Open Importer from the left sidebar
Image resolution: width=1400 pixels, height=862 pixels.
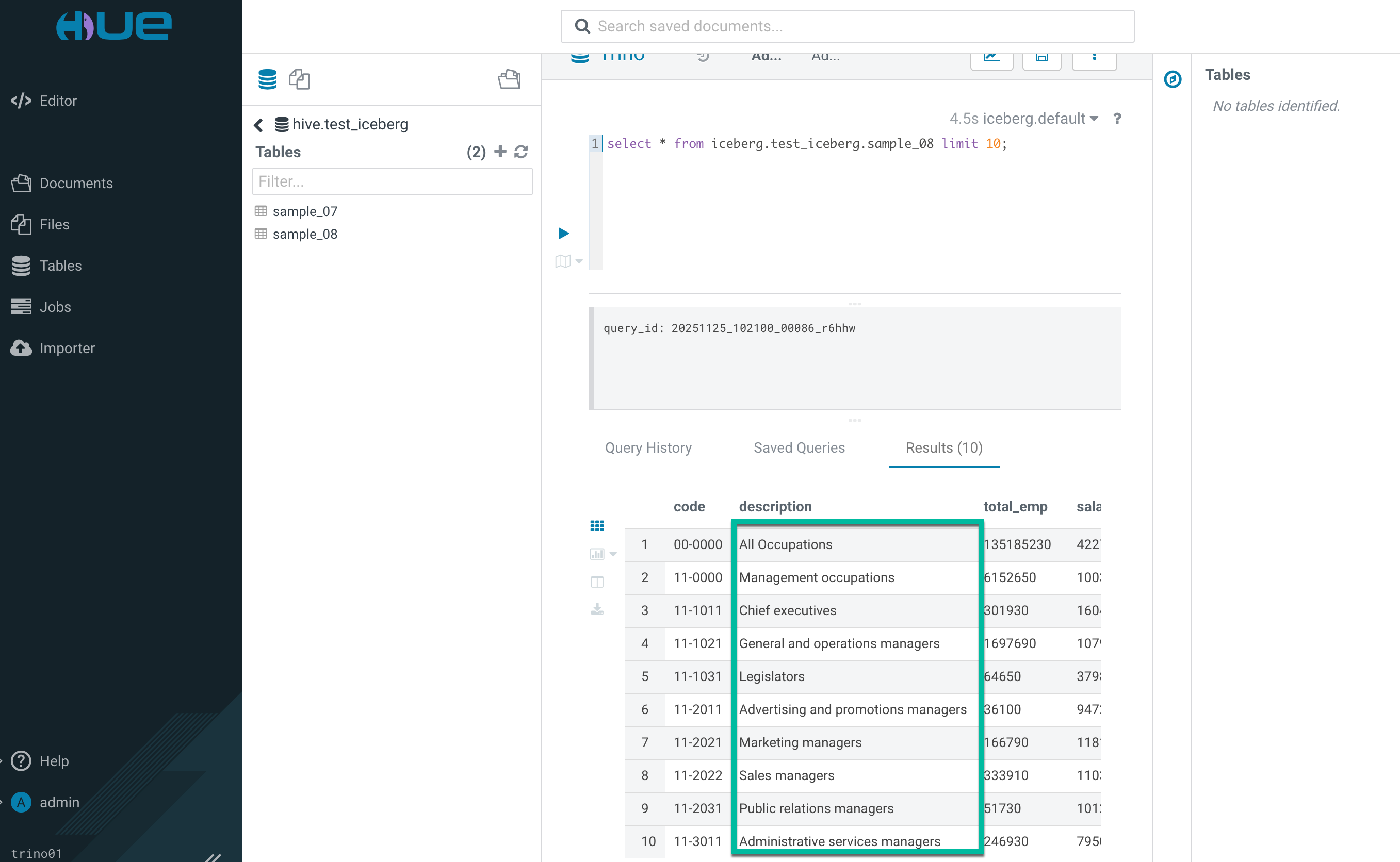pos(67,348)
